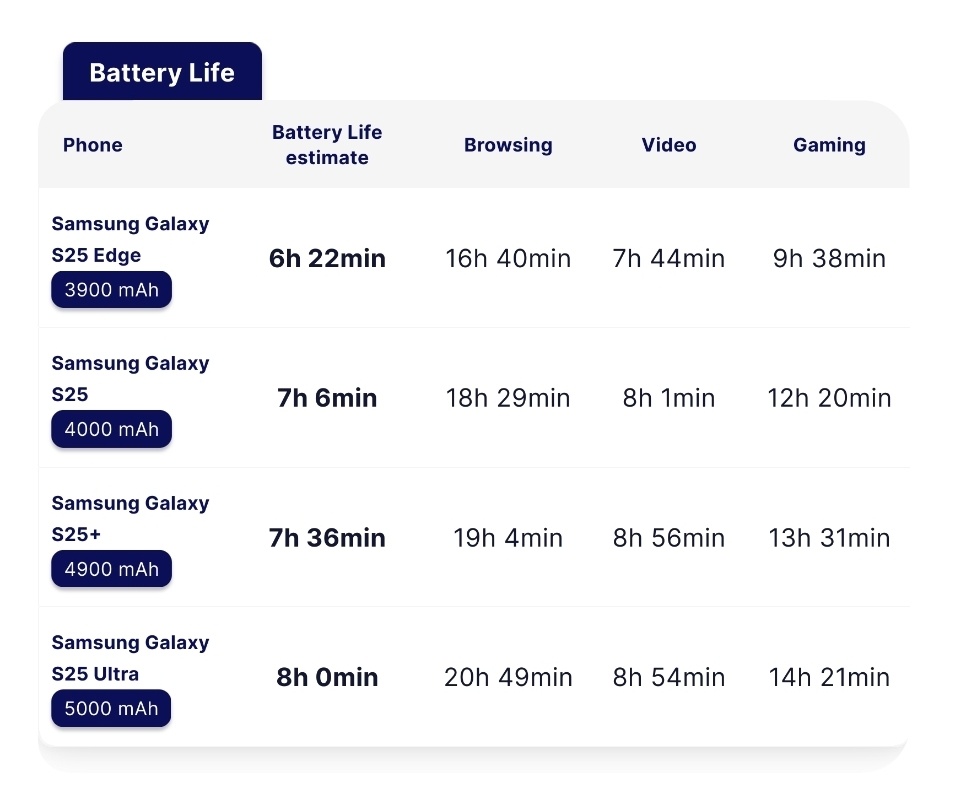Click the 8h 56min video value
Viewport: 964px width, 785px height.
pyautogui.click(x=669, y=538)
